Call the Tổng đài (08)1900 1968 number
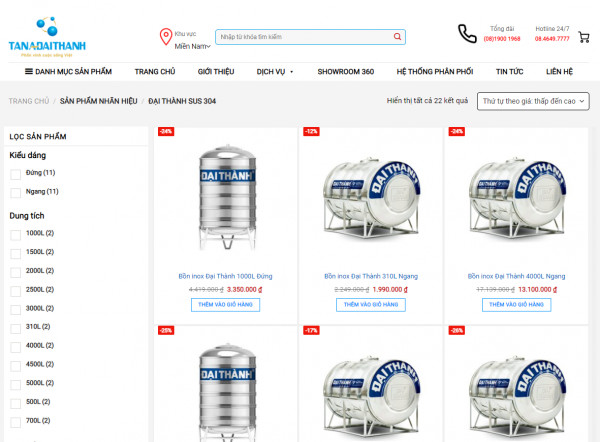 pyautogui.click(x=502, y=39)
